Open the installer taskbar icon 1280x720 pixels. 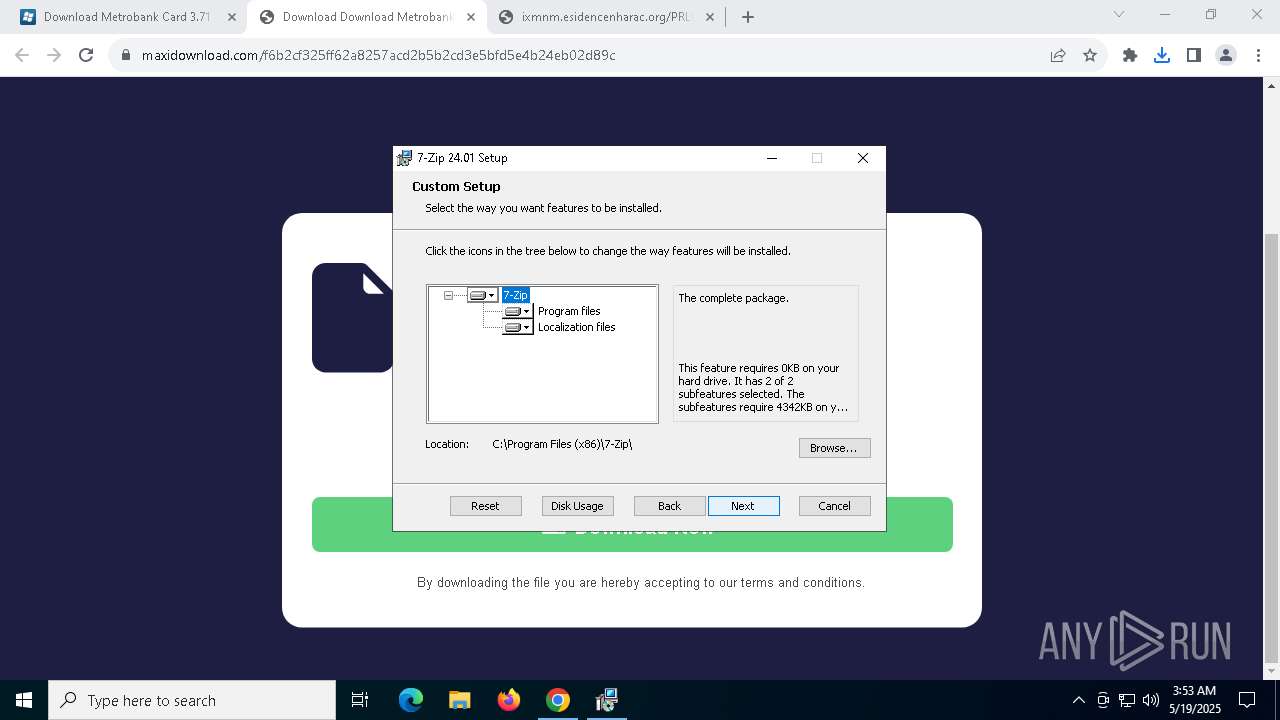(x=607, y=700)
